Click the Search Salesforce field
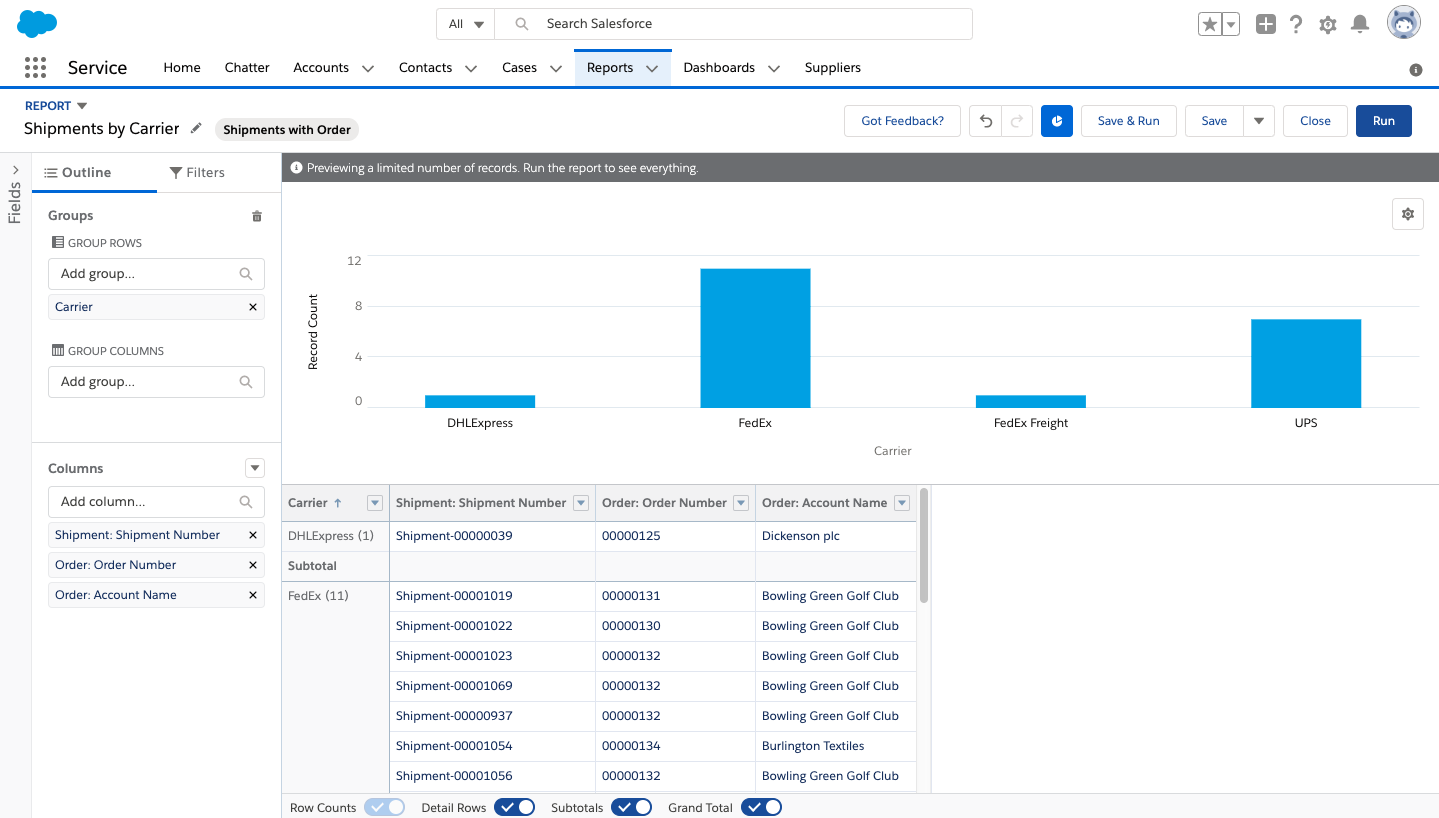The image size is (1439, 818). 735,24
